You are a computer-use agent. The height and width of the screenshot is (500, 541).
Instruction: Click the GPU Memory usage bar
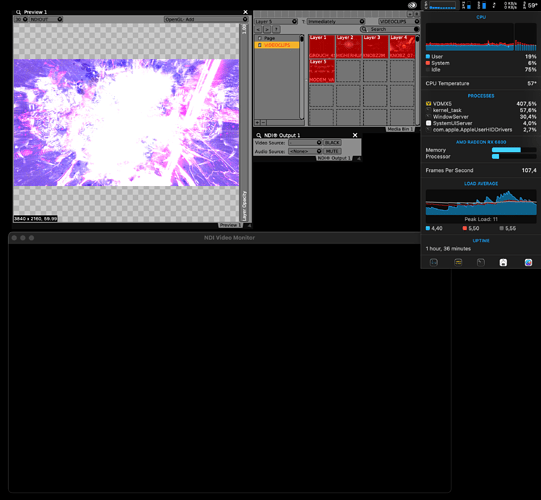514,150
